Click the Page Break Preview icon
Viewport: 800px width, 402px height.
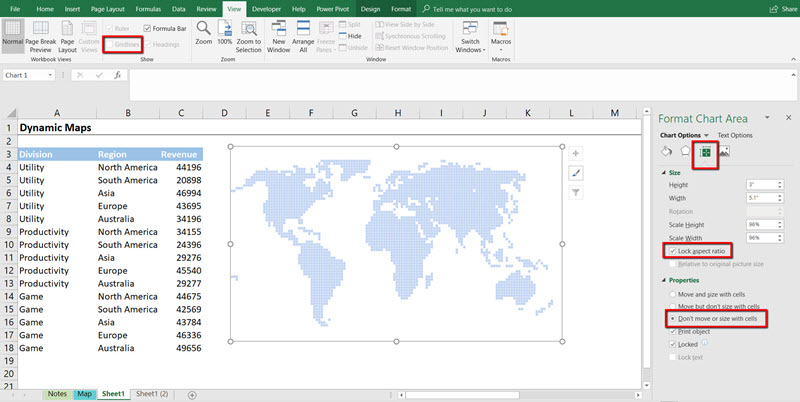click(41, 30)
